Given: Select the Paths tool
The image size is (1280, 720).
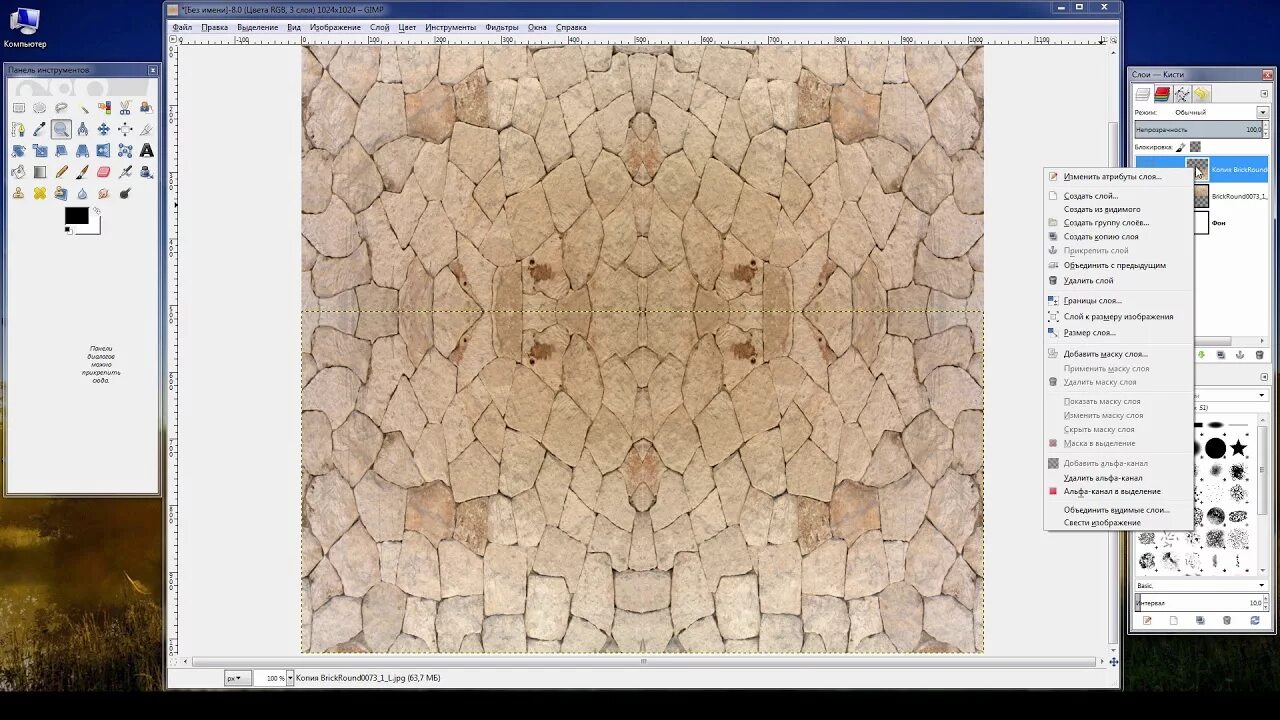Looking at the screenshot, I should (x=19, y=129).
